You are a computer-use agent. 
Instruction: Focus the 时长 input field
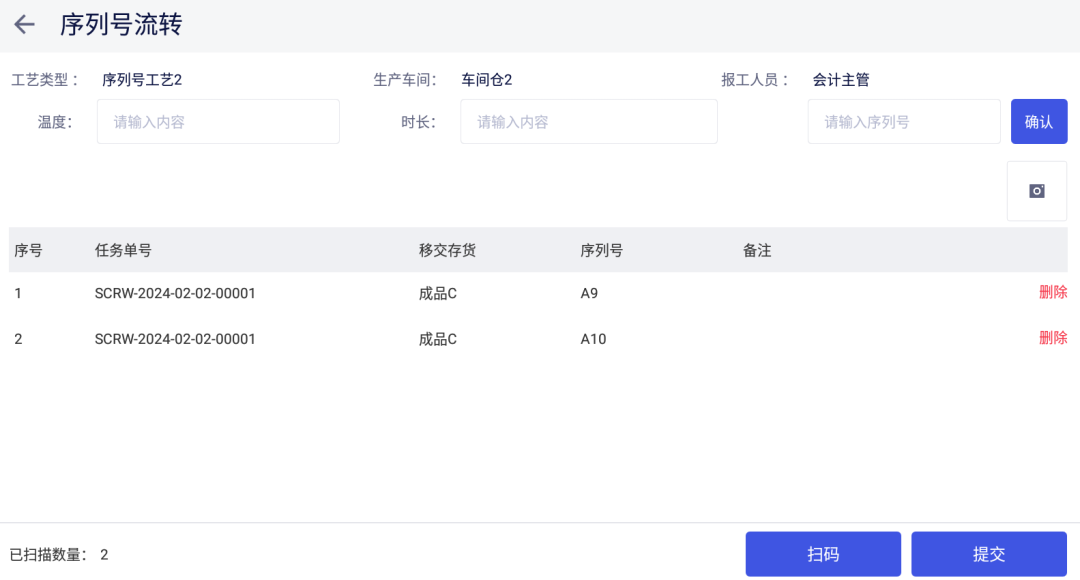(588, 122)
